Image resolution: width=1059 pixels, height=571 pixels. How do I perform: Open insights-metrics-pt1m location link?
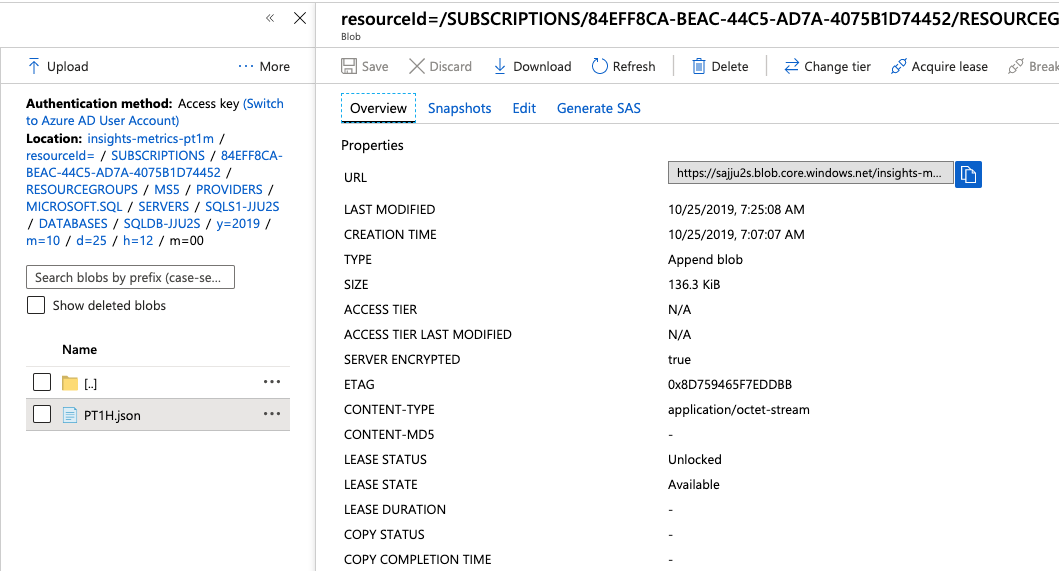tap(150, 139)
